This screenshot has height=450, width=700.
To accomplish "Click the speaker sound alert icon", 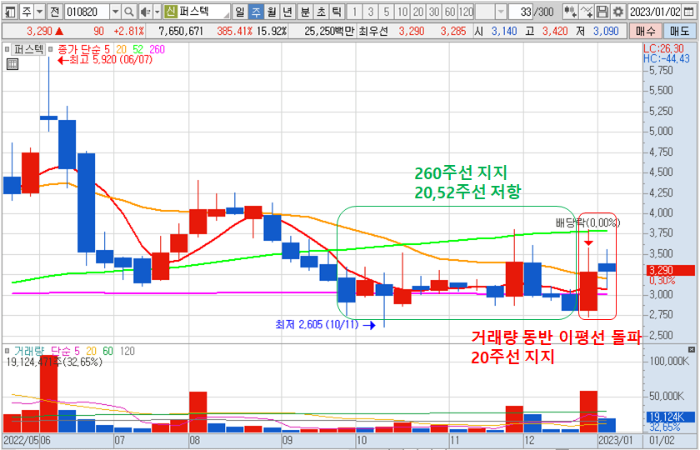I will coord(145,11).
